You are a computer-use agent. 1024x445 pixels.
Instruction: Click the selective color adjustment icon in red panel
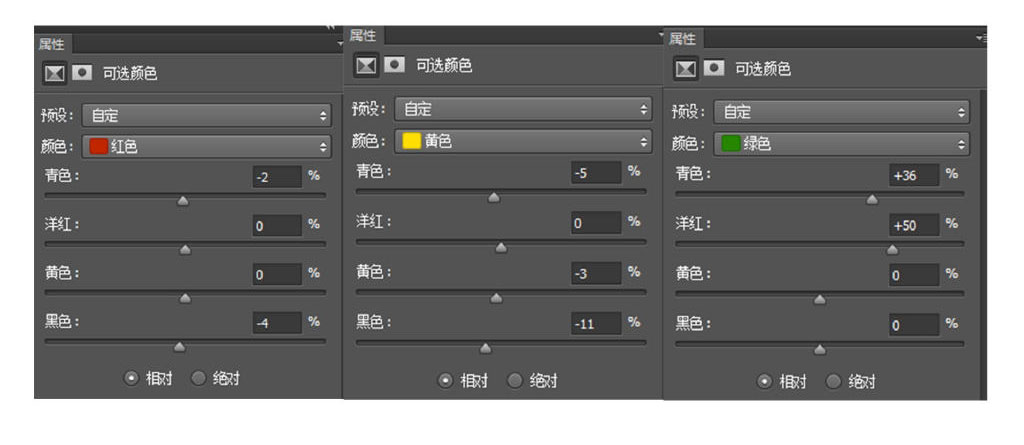(x=53, y=72)
